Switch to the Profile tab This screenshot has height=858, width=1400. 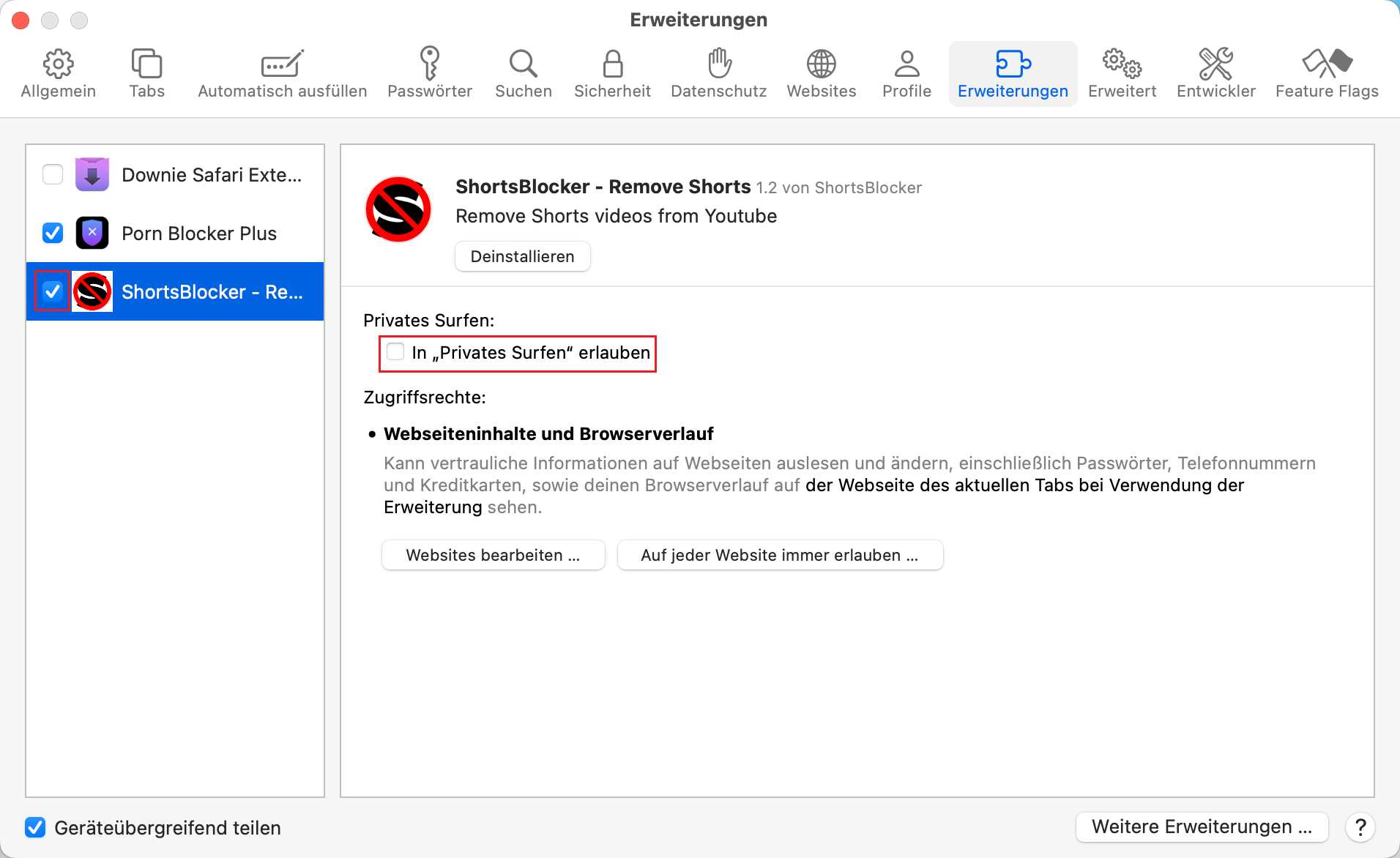click(x=906, y=73)
